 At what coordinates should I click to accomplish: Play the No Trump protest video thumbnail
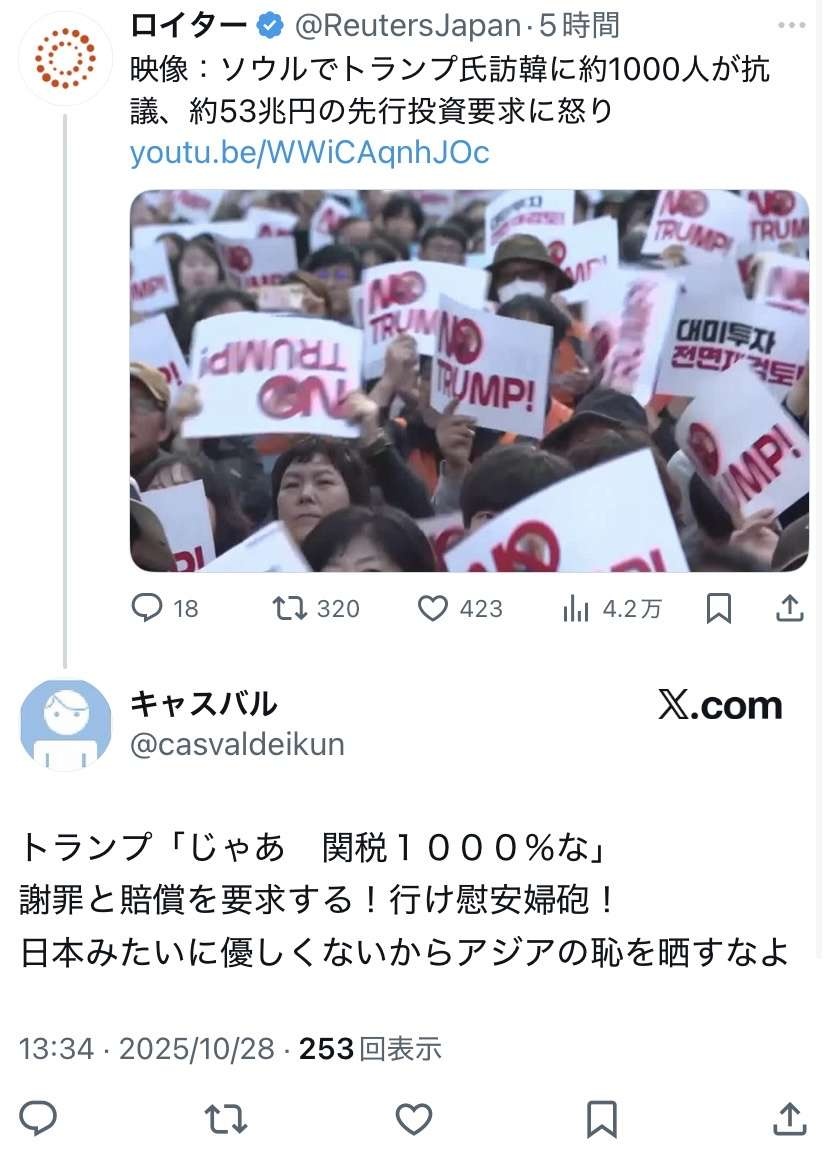click(x=469, y=380)
